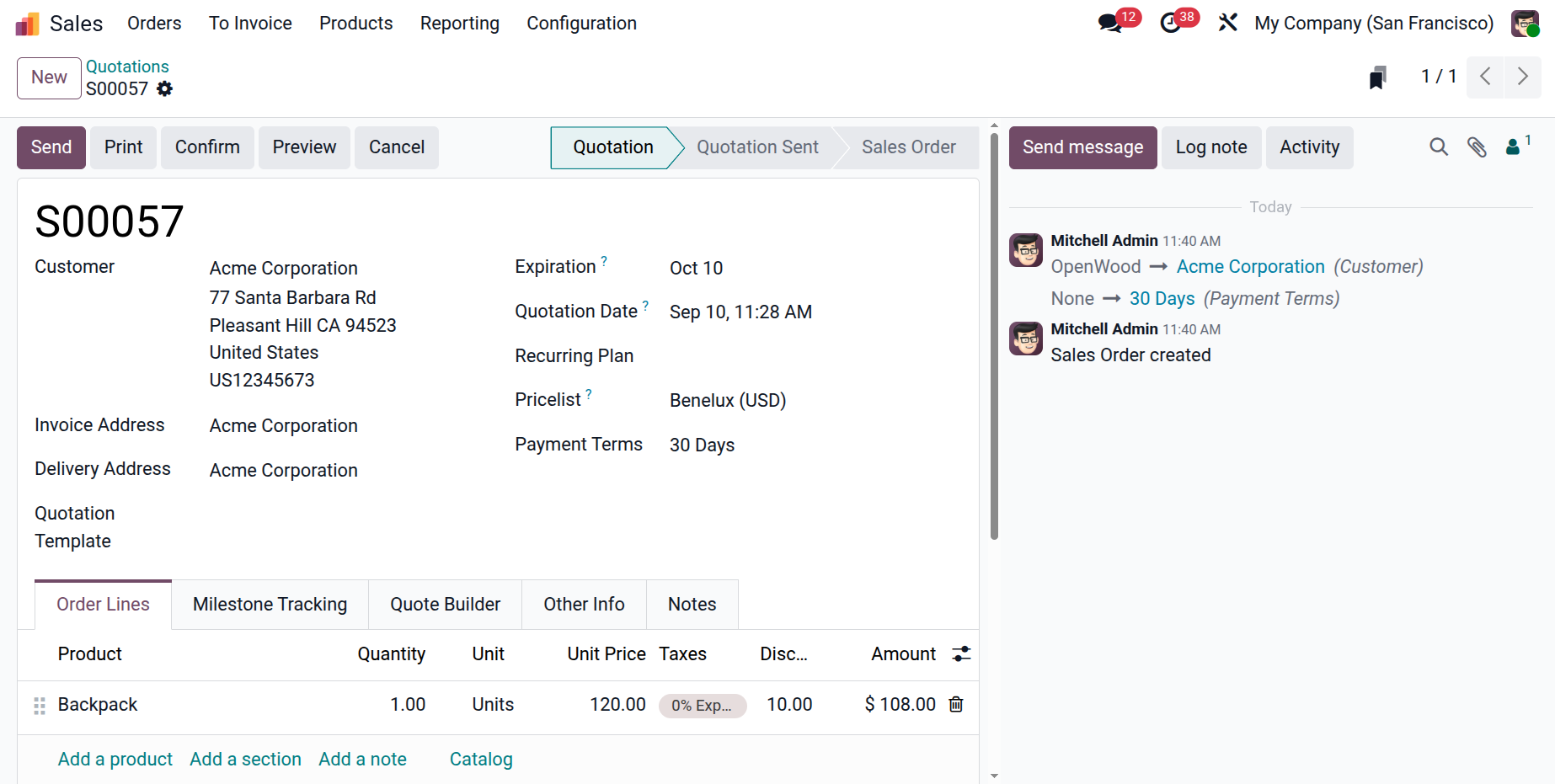Open the Customer field Acme Corporation
1555x784 pixels.
284,269
